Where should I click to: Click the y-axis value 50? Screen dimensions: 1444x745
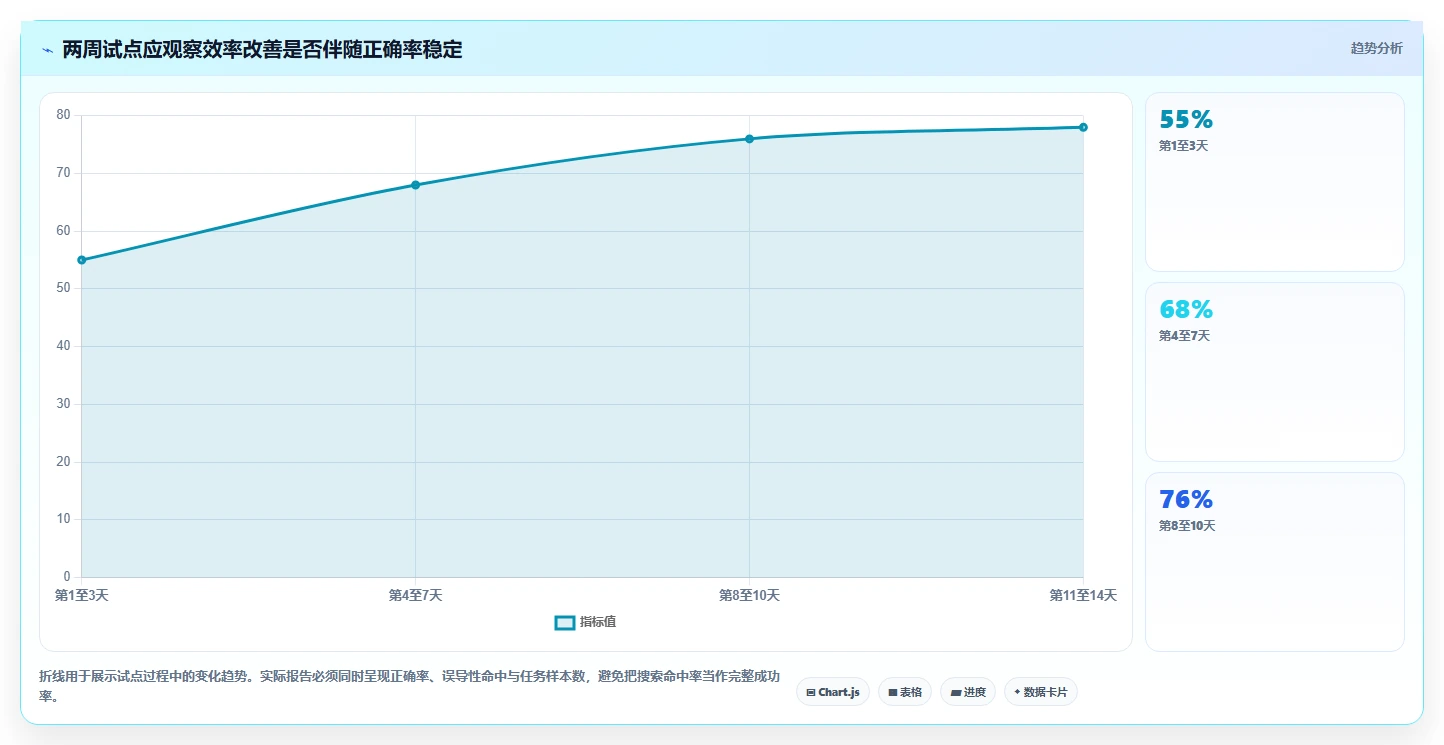pos(64,288)
